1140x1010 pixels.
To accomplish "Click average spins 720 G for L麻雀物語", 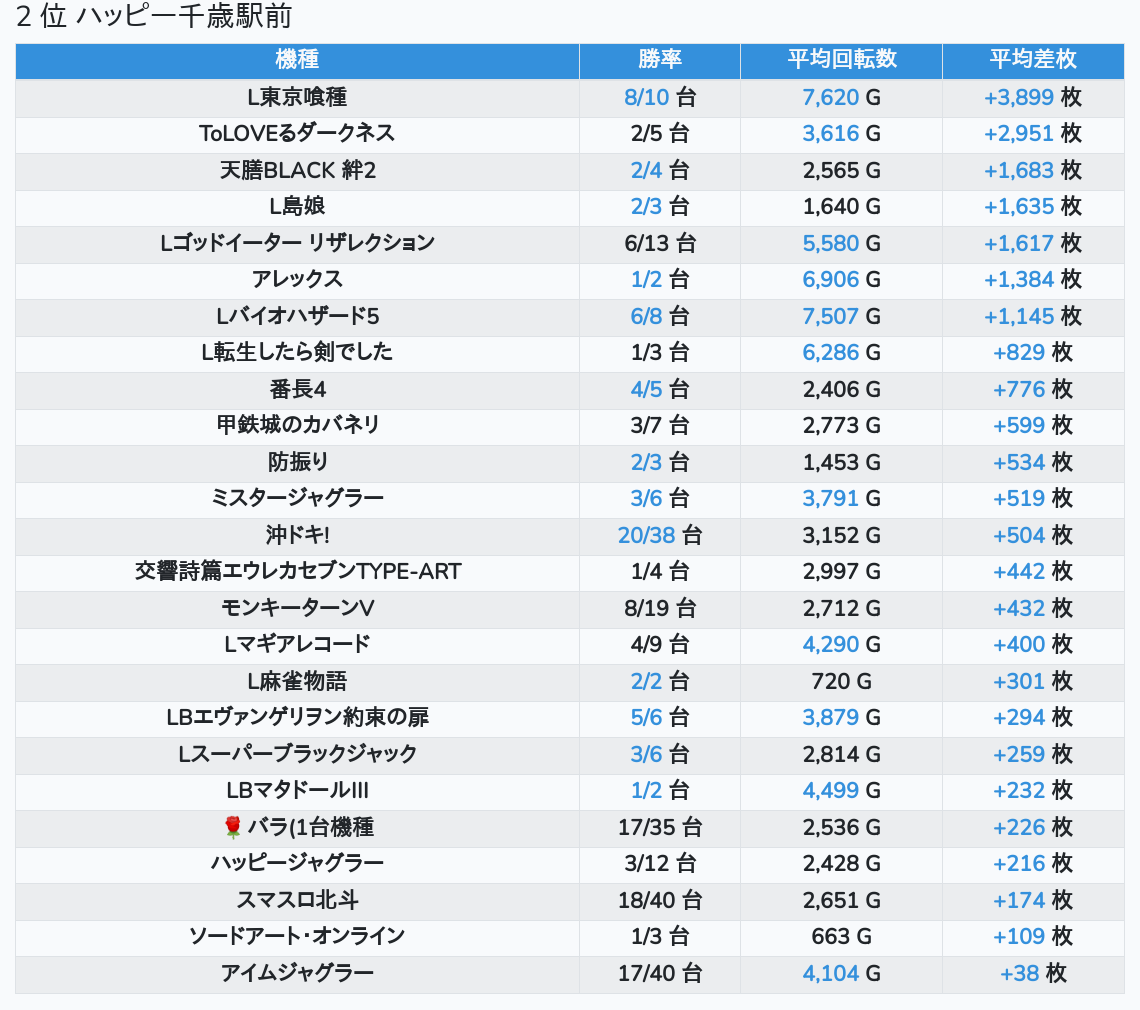I will pos(841,681).
